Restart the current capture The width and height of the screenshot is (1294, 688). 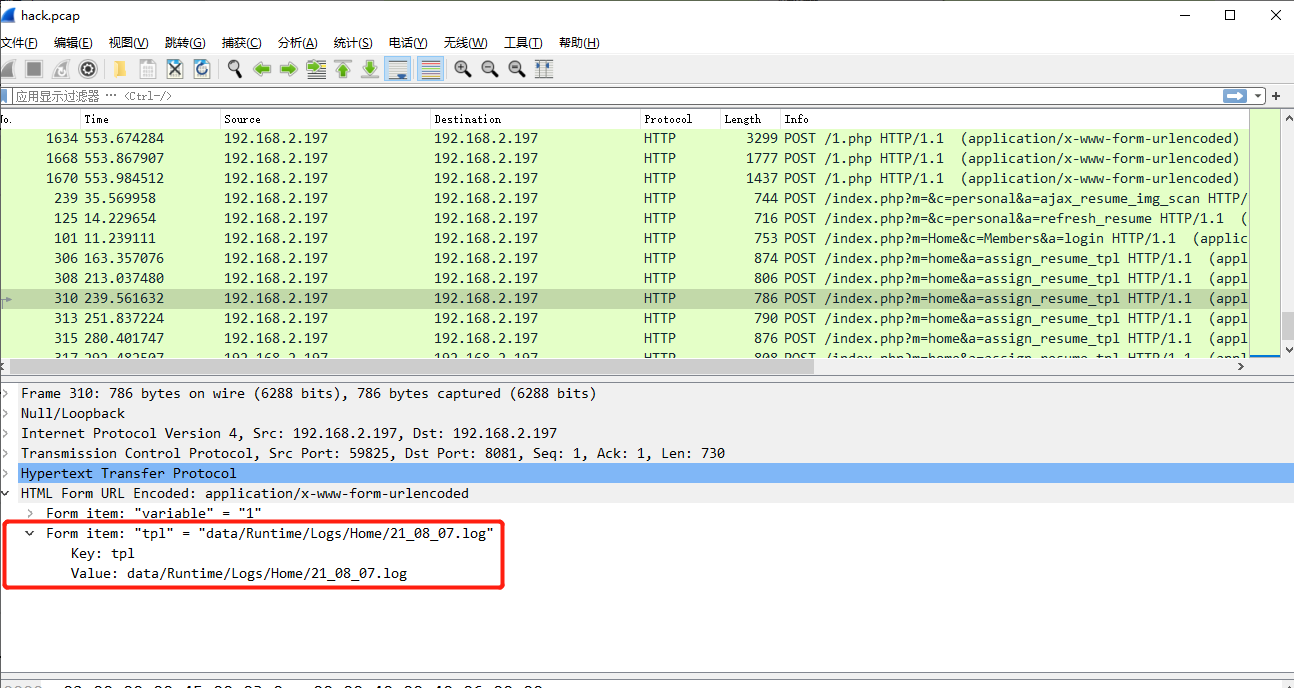[x=61, y=69]
